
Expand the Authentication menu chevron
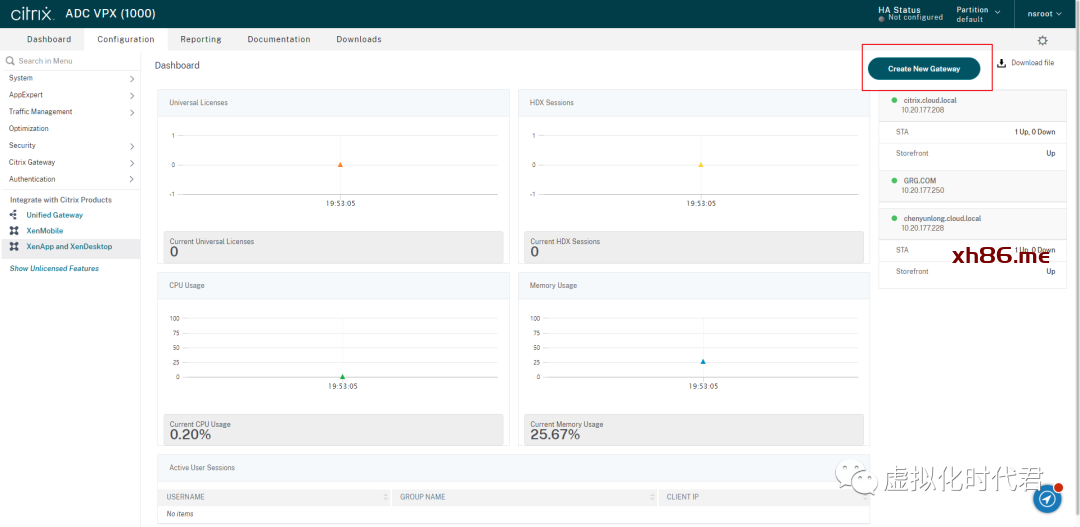tap(132, 180)
